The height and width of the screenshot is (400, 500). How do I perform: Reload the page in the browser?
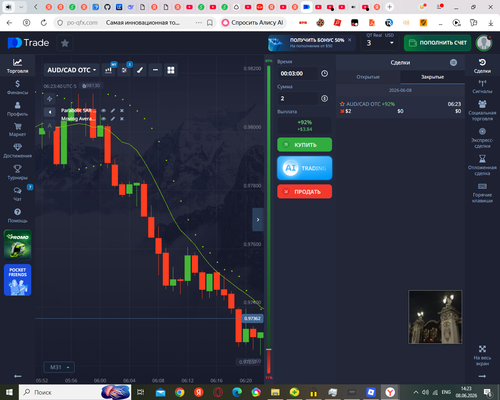(x=44, y=22)
